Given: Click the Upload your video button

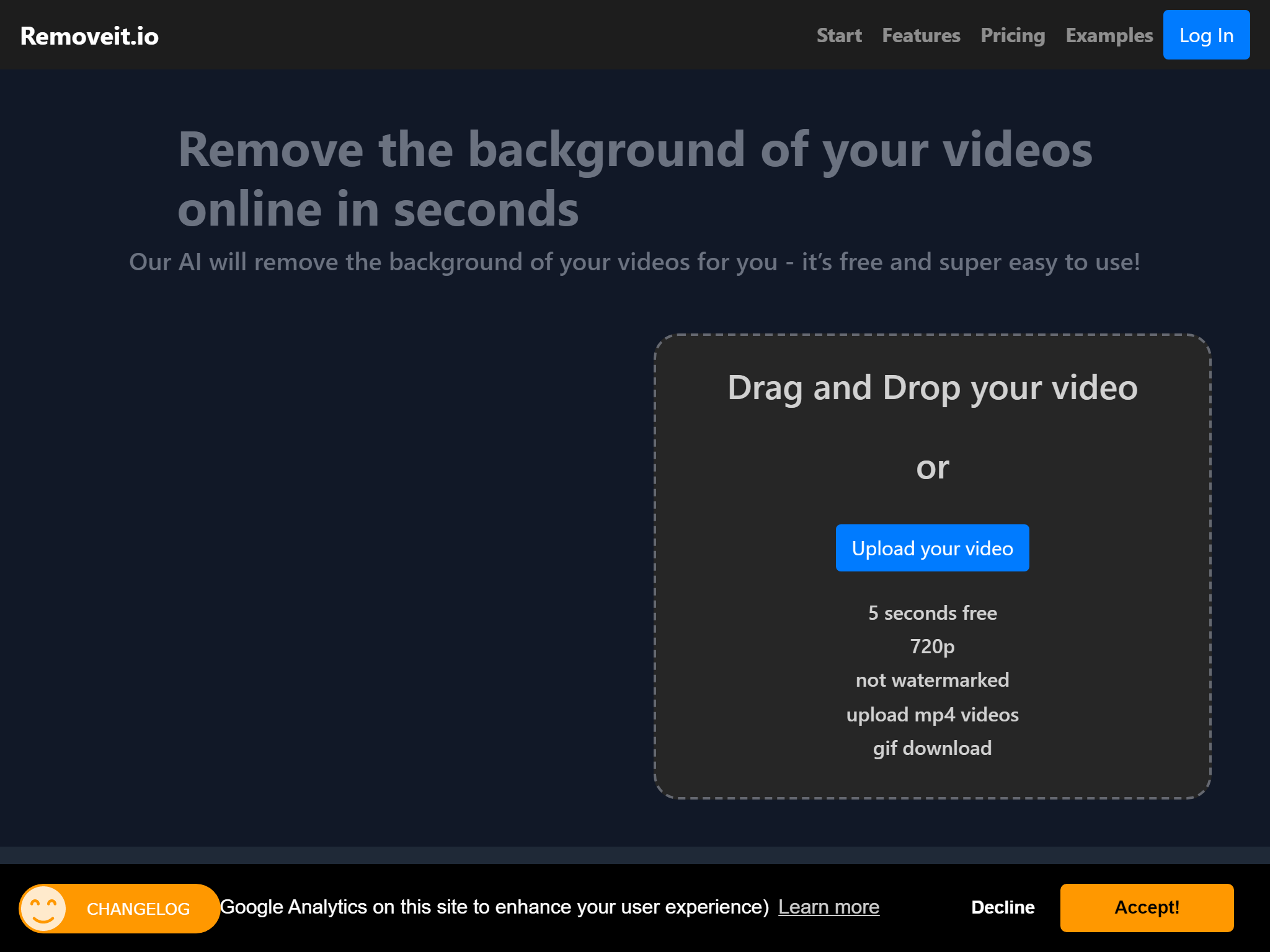Looking at the screenshot, I should tap(931, 547).
